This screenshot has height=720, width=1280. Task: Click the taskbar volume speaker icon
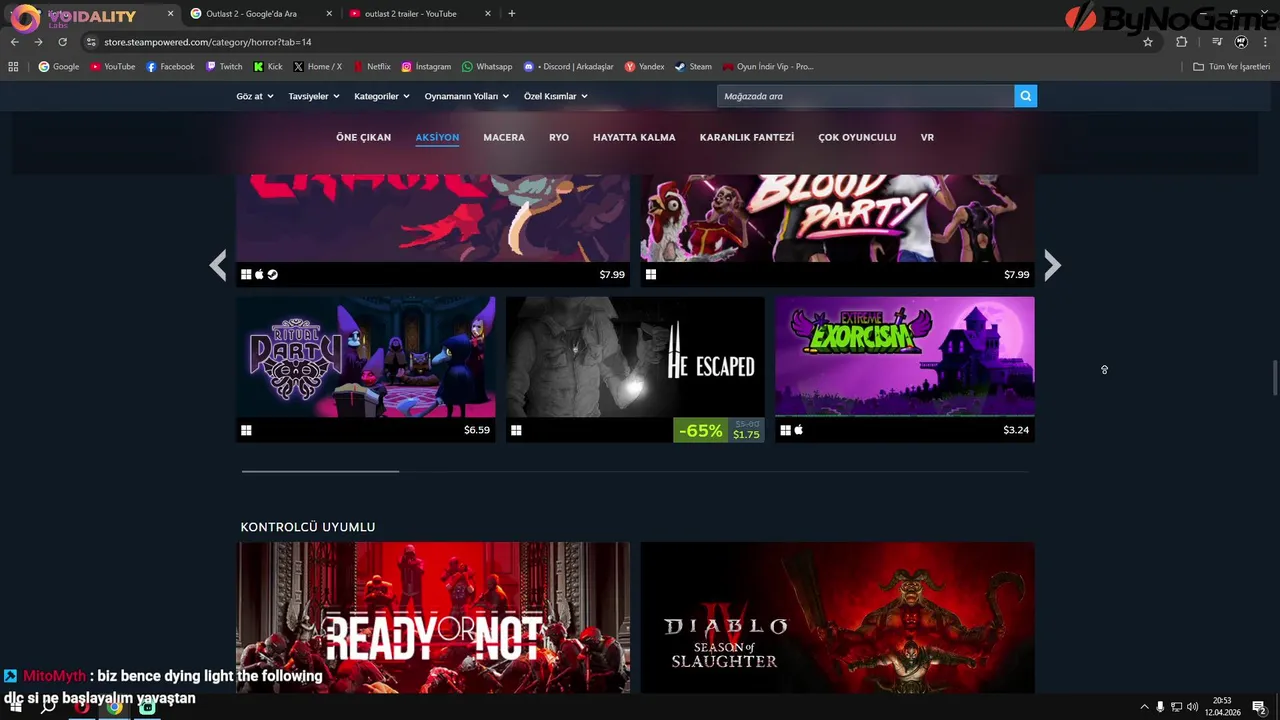coord(1192,707)
